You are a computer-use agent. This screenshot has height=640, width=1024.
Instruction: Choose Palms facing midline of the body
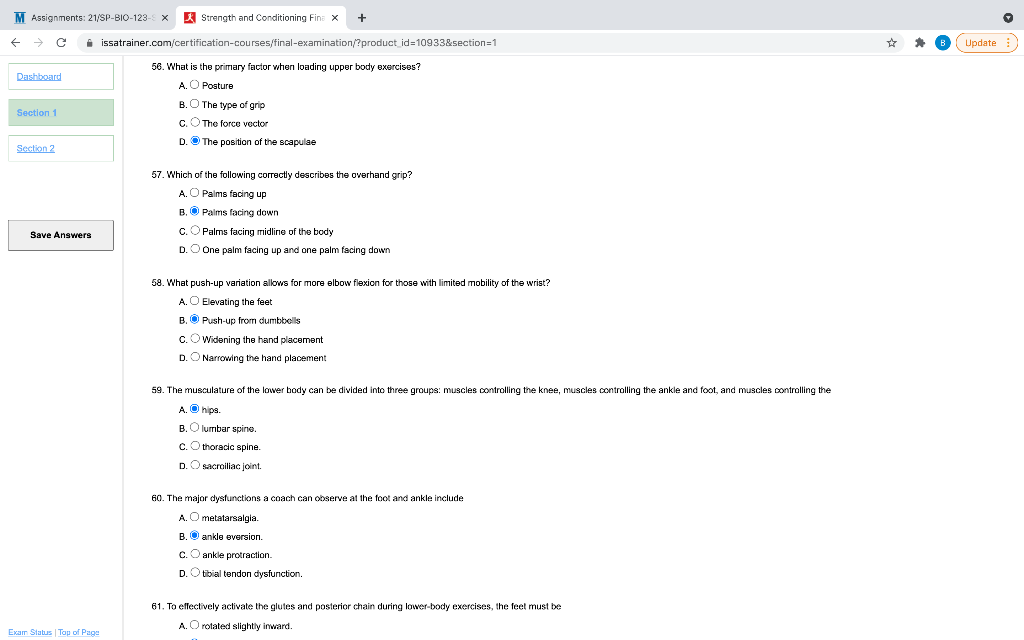coord(195,230)
